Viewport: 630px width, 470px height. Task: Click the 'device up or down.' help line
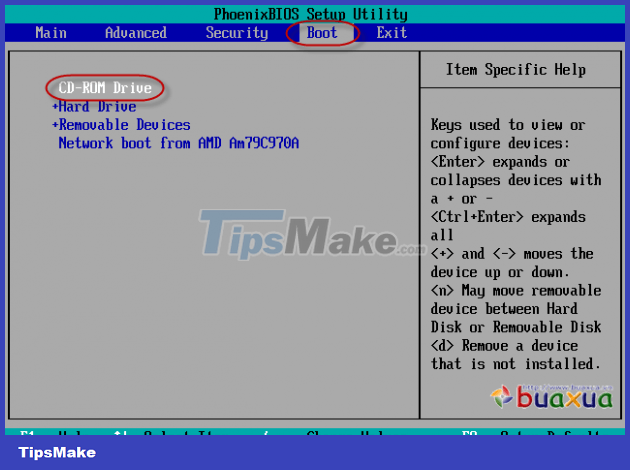[500, 272]
